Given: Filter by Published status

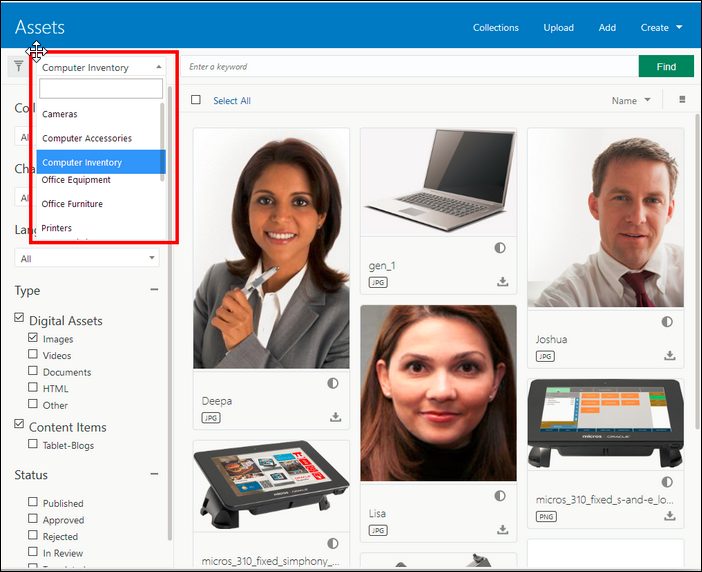Looking at the screenshot, I should click(x=33, y=501).
